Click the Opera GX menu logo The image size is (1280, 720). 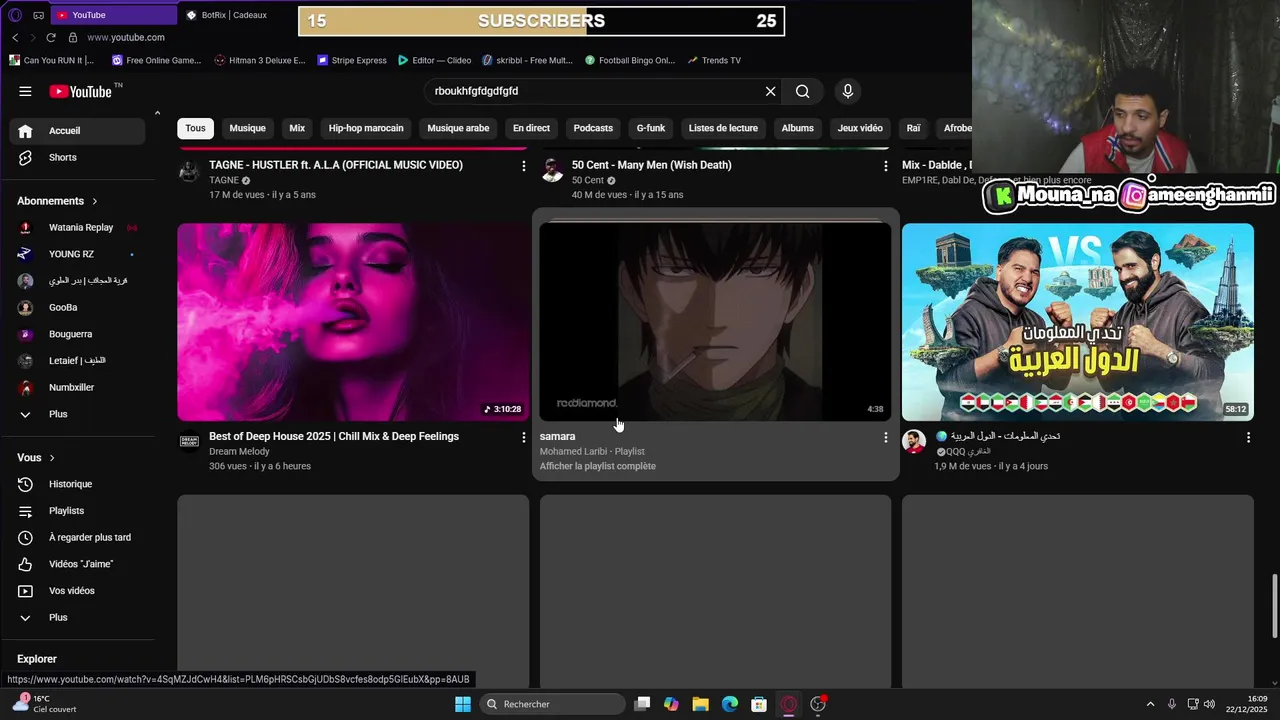click(x=14, y=15)
